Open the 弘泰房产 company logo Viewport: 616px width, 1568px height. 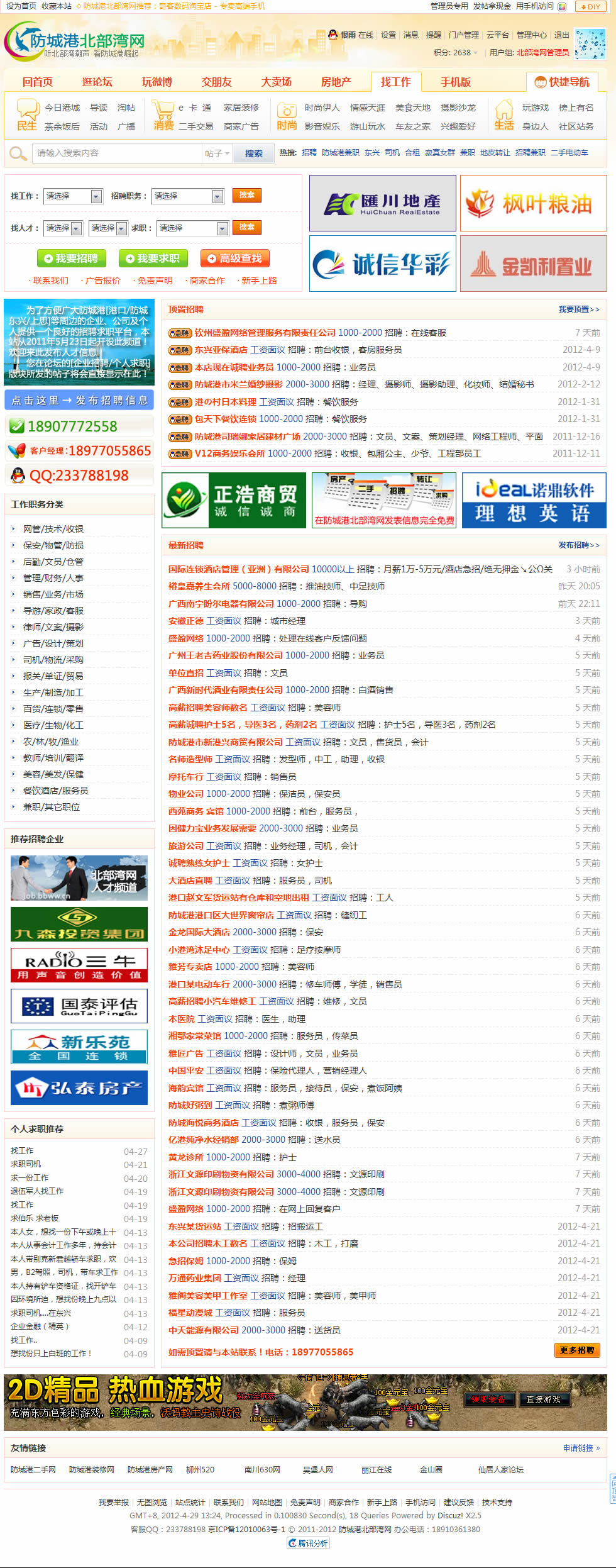[79, 1087]
